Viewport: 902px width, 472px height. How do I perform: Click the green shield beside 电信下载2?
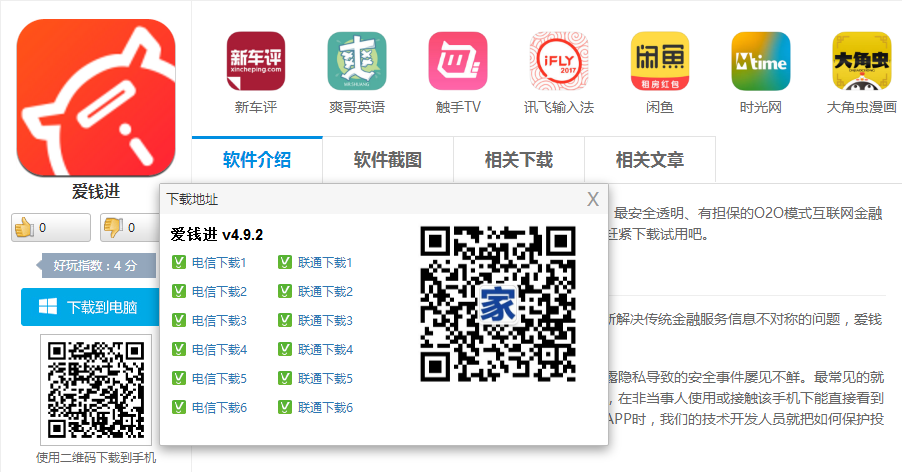coord(179,291)
